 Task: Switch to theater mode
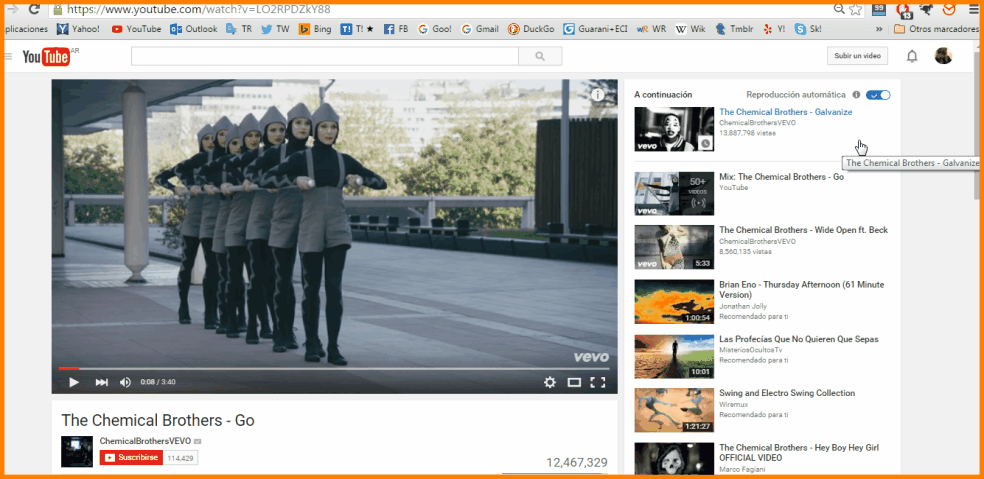pos(574,382)
